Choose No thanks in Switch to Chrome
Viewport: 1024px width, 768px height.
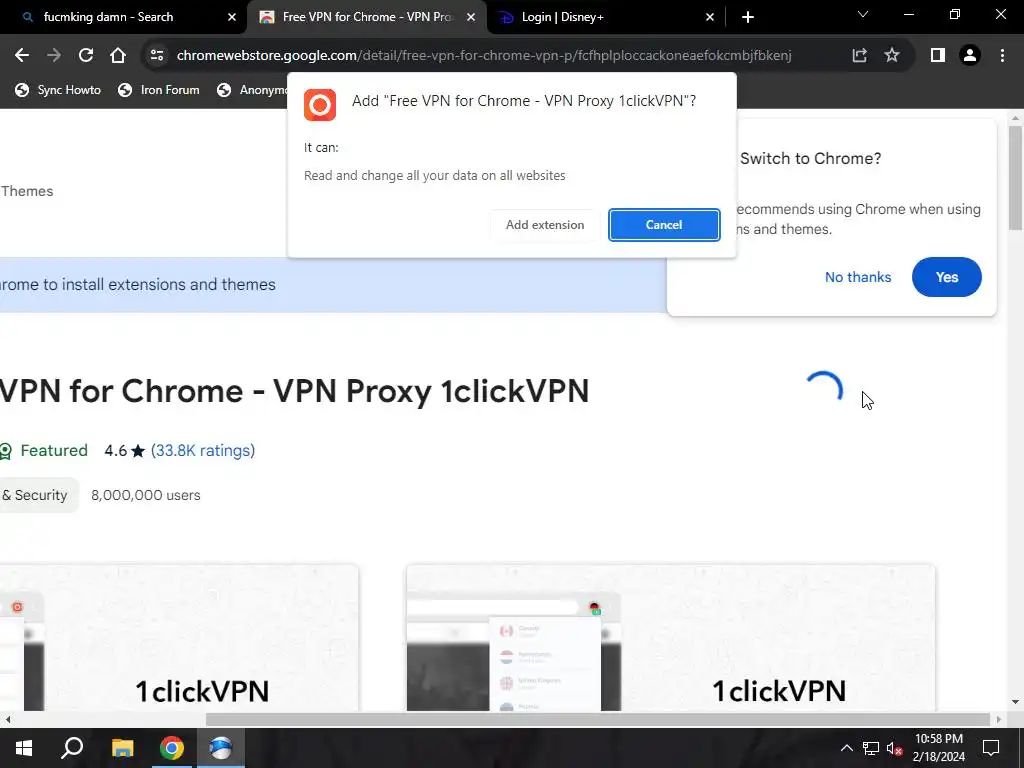(x=857, y=277)
